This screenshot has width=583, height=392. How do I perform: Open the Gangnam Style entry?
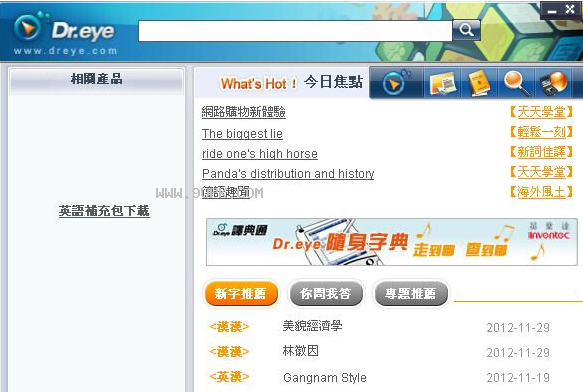325,377
